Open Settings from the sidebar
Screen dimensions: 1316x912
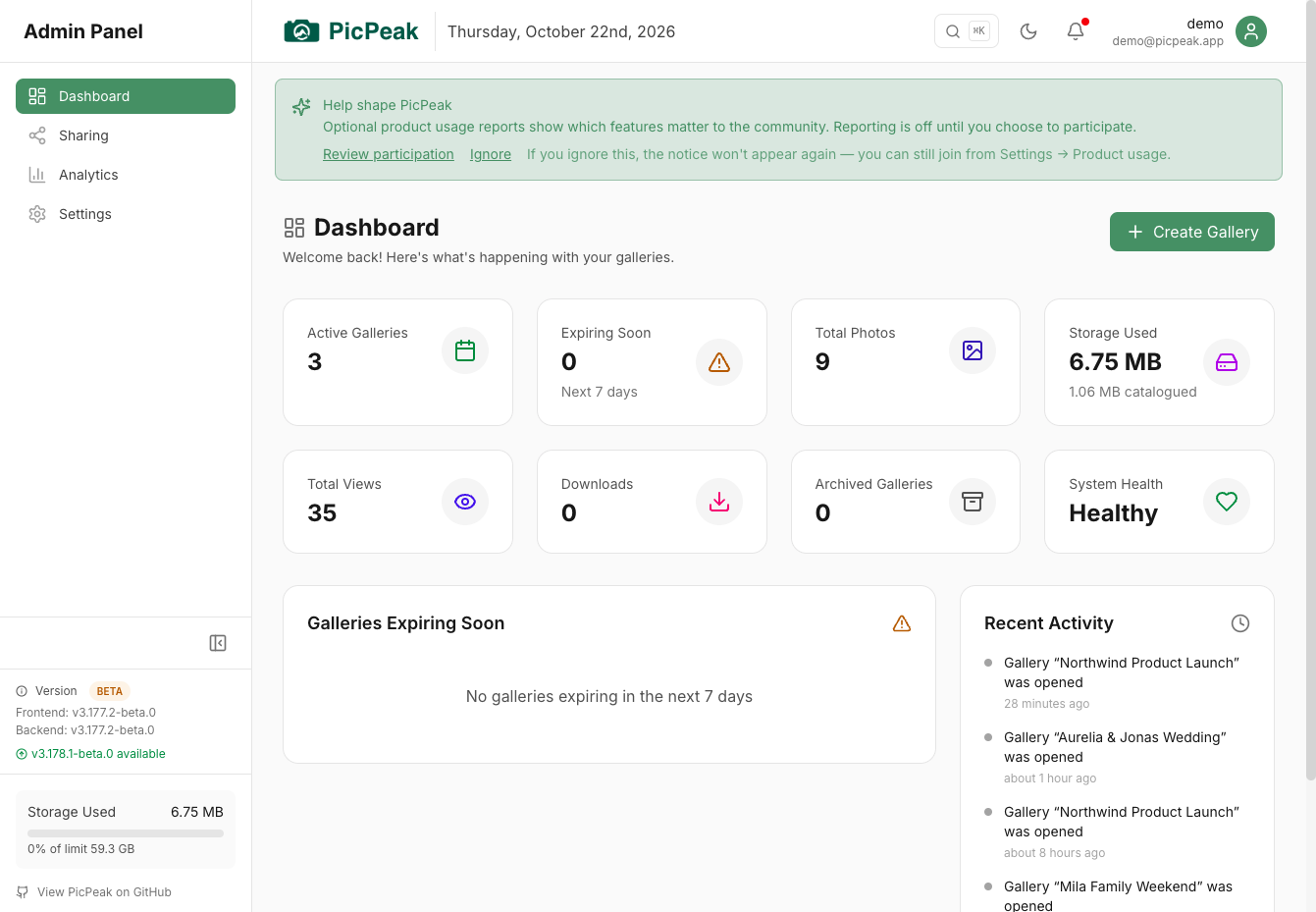pos(126,214)
